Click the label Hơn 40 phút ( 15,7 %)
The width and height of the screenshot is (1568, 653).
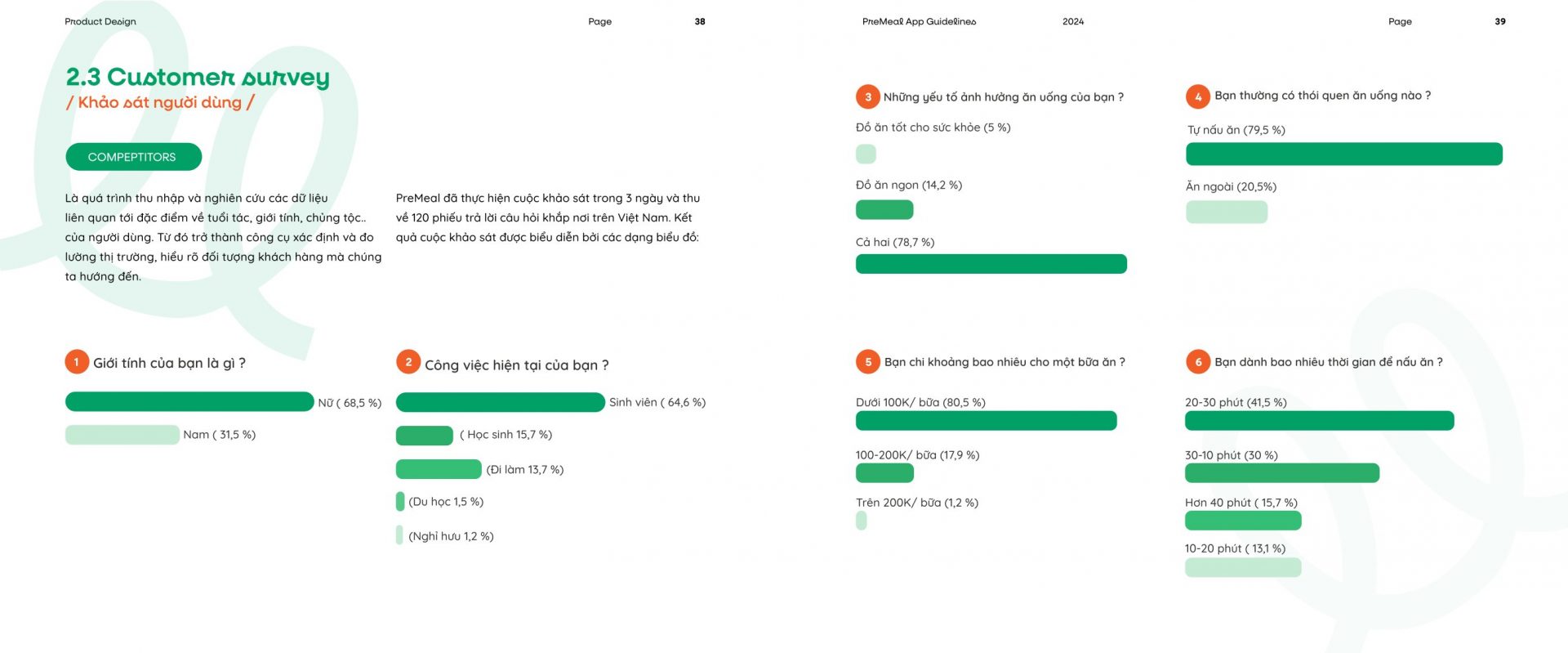[x=1241, y=503]
